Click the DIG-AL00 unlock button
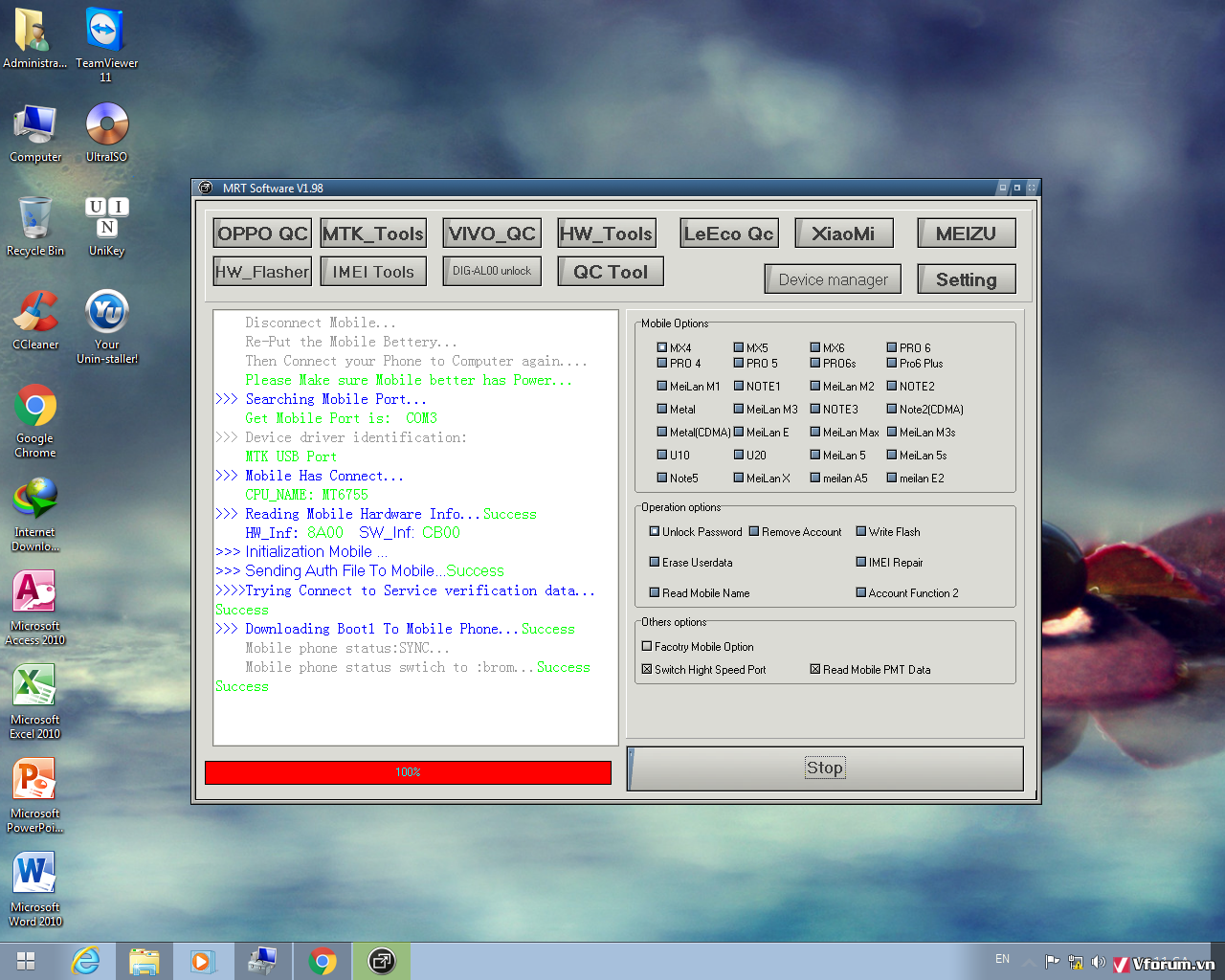Image resolution: width=1225 pixels, height=980 pixels. coord(492,271)
